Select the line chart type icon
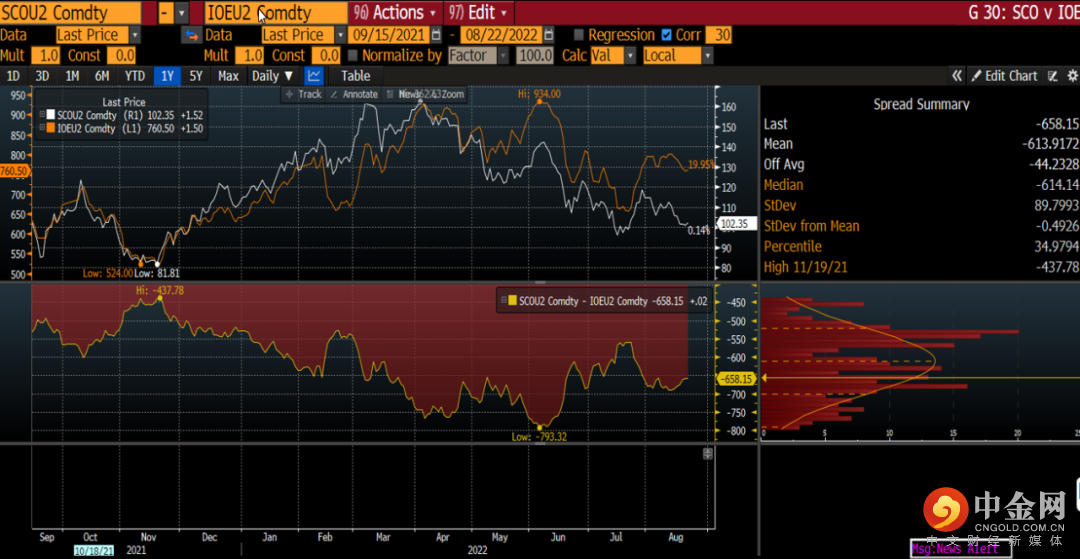 point(314,76)
